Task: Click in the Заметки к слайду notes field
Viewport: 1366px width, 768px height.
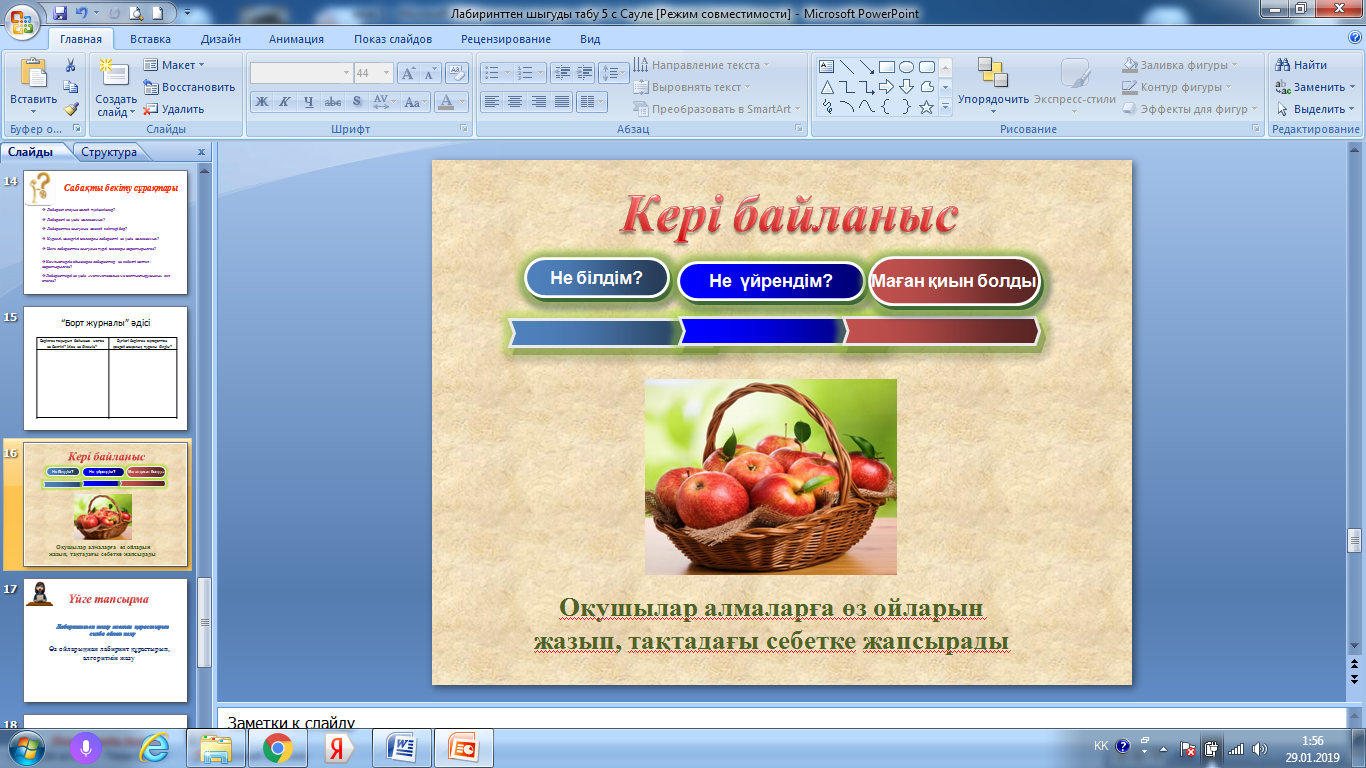Action: coord(782,719)
